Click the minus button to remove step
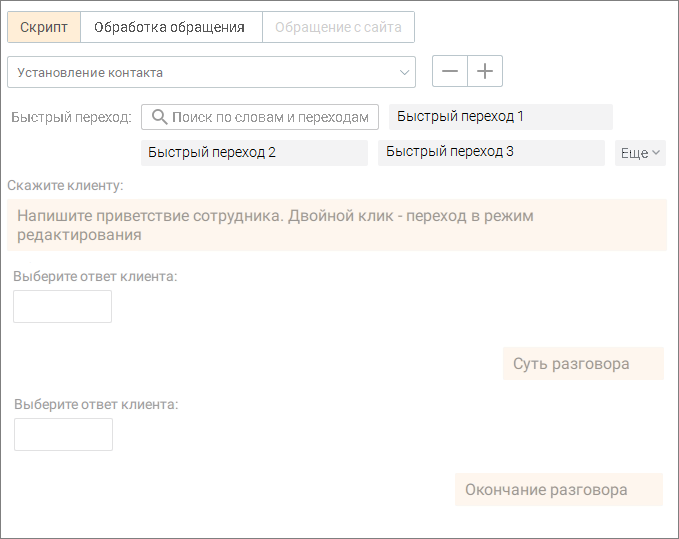Viewport: 679px width, 539px height. tap(449, 71)
